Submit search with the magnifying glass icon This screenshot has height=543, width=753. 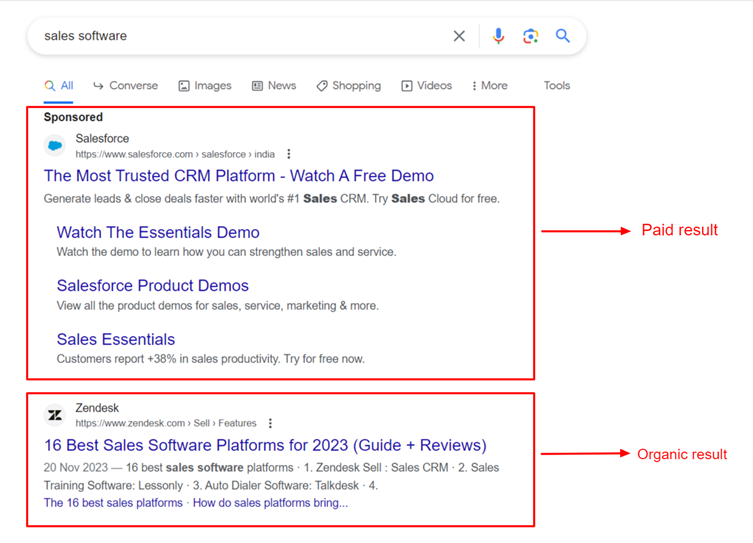pos(563,36)
